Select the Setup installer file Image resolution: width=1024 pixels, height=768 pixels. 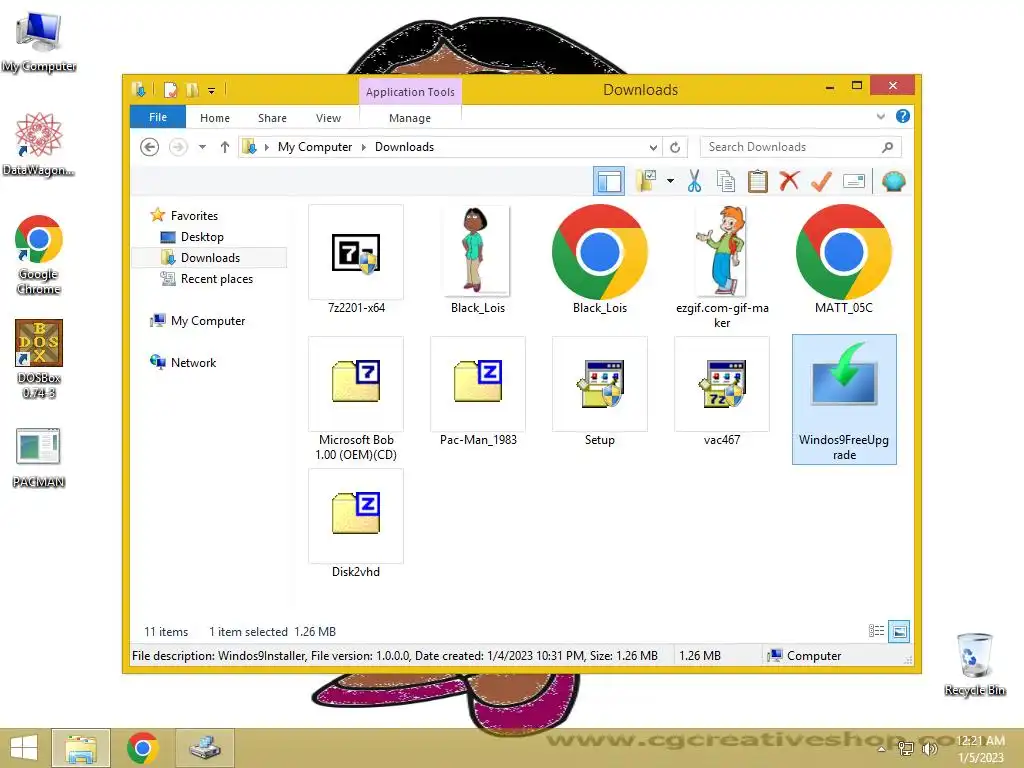(600, 392)
